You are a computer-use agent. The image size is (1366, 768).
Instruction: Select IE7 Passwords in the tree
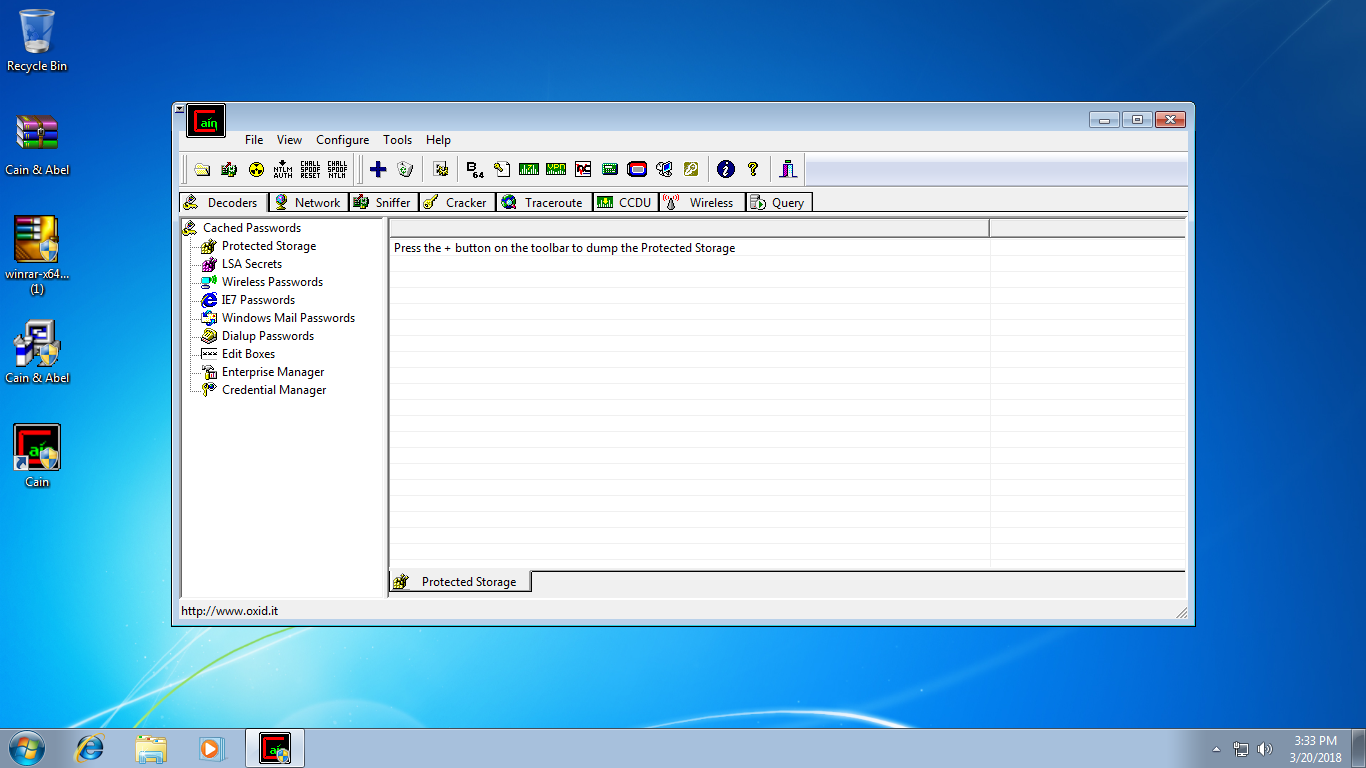(258, 300)
